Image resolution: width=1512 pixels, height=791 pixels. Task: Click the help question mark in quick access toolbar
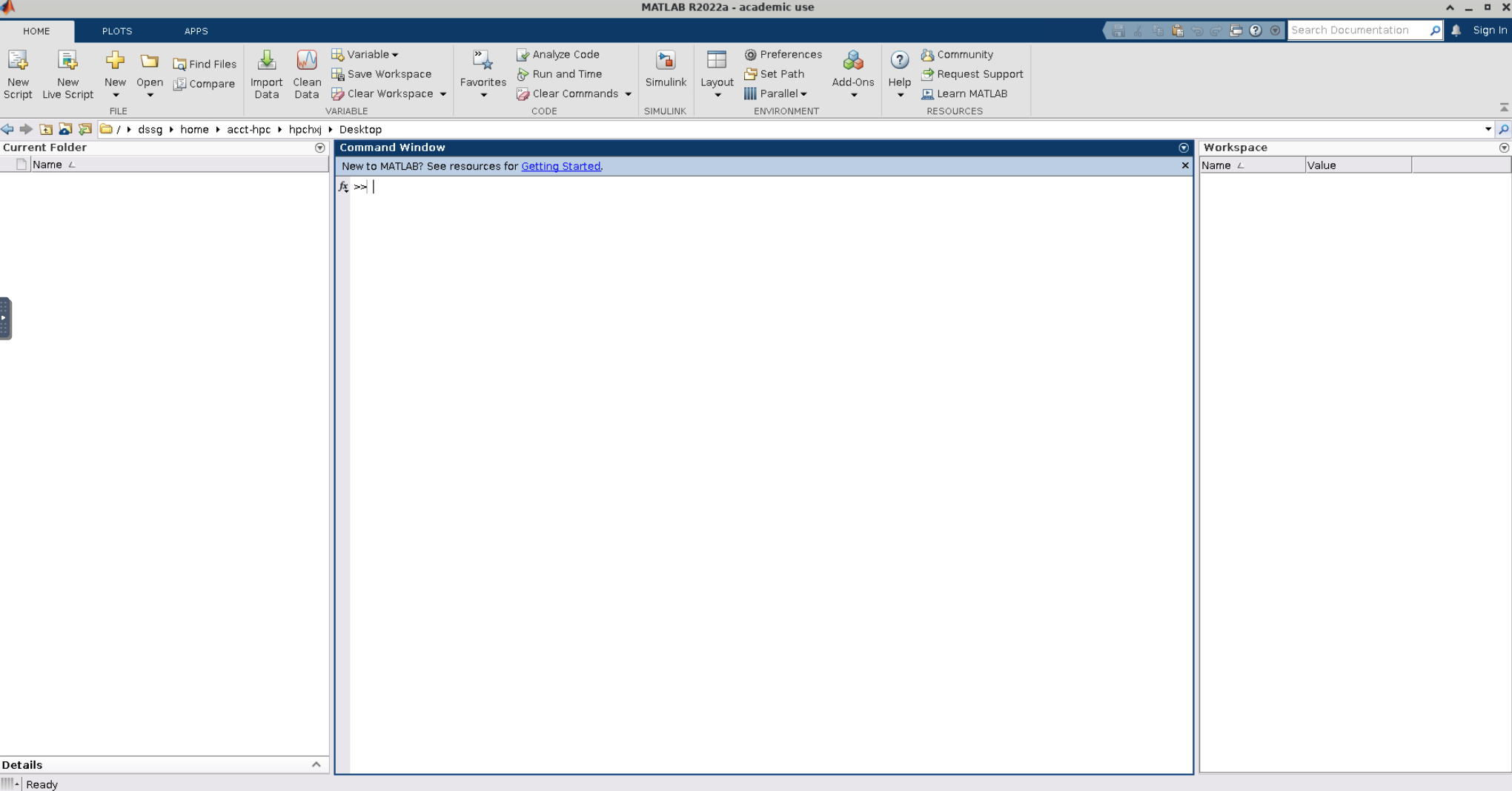click(1256, 30)
